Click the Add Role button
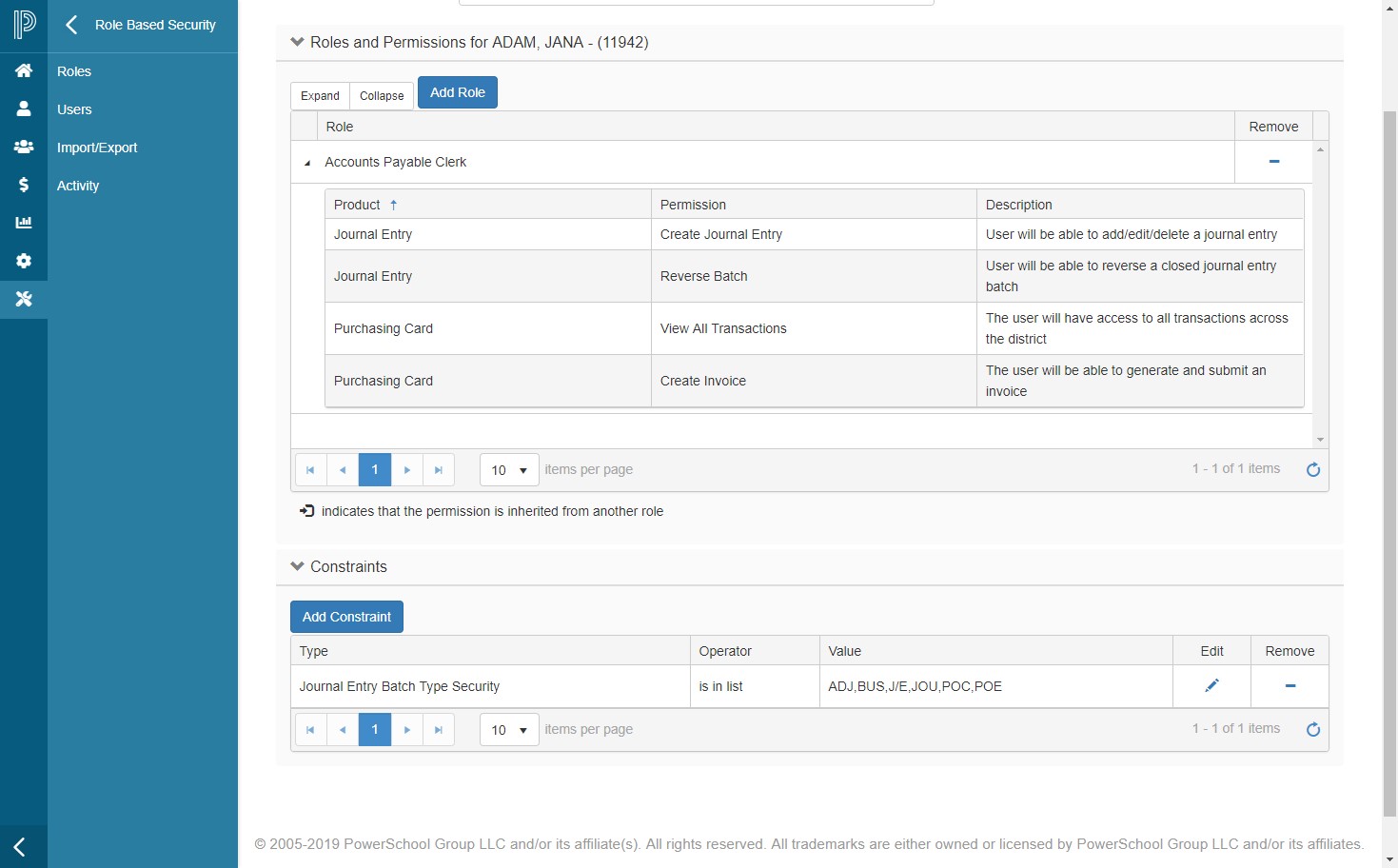Image resolution: width=1398 pixels, height=868 pixels. tap(457, 92)
